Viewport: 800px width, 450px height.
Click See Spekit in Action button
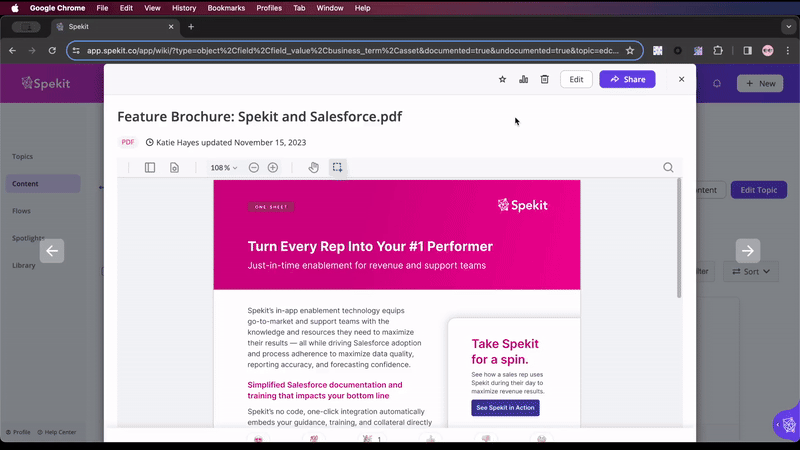click(x=505, y=408)
